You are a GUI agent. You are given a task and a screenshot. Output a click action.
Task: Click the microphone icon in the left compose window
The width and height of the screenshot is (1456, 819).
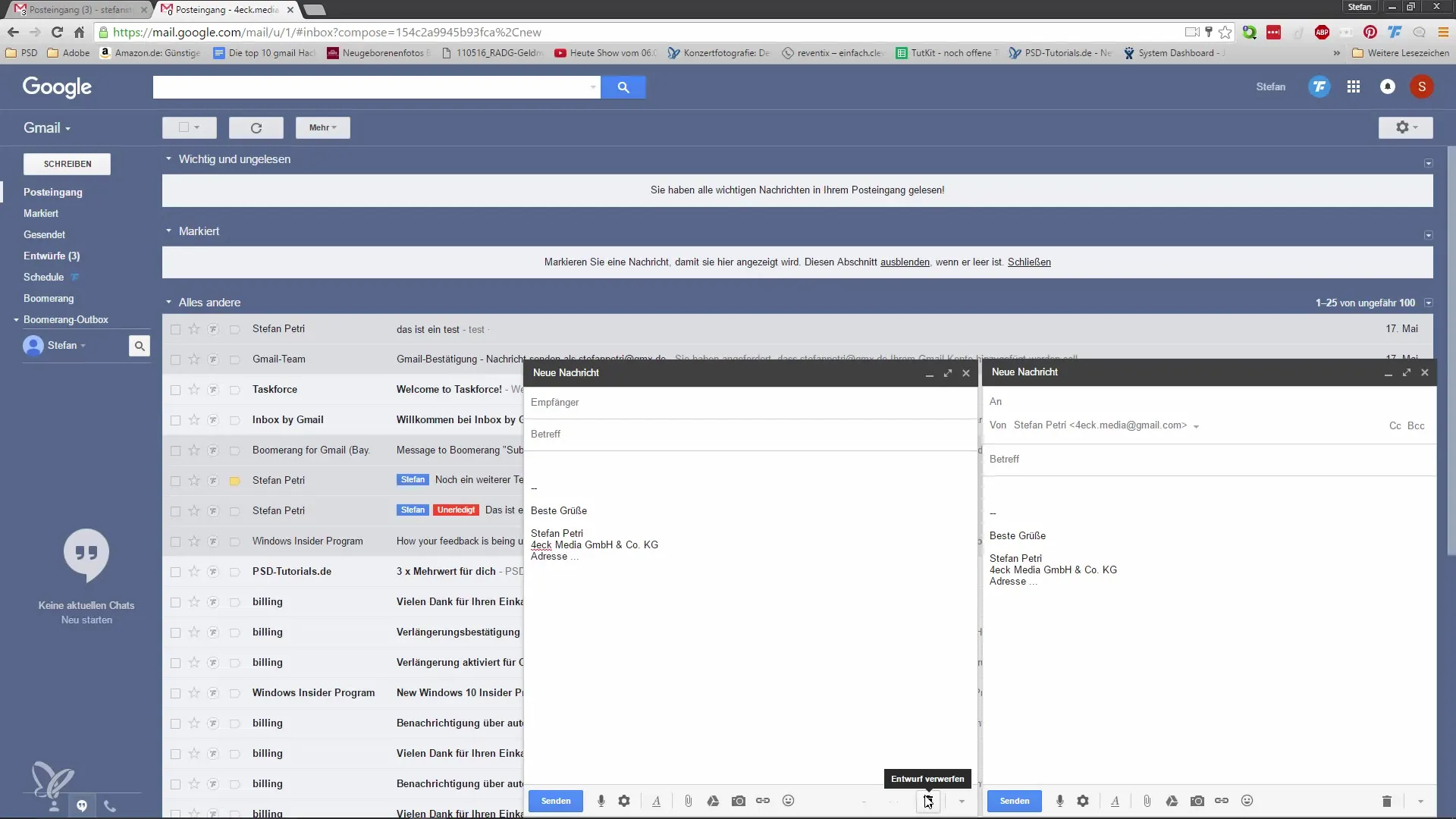pyautogui.click(x=601, y=801)
